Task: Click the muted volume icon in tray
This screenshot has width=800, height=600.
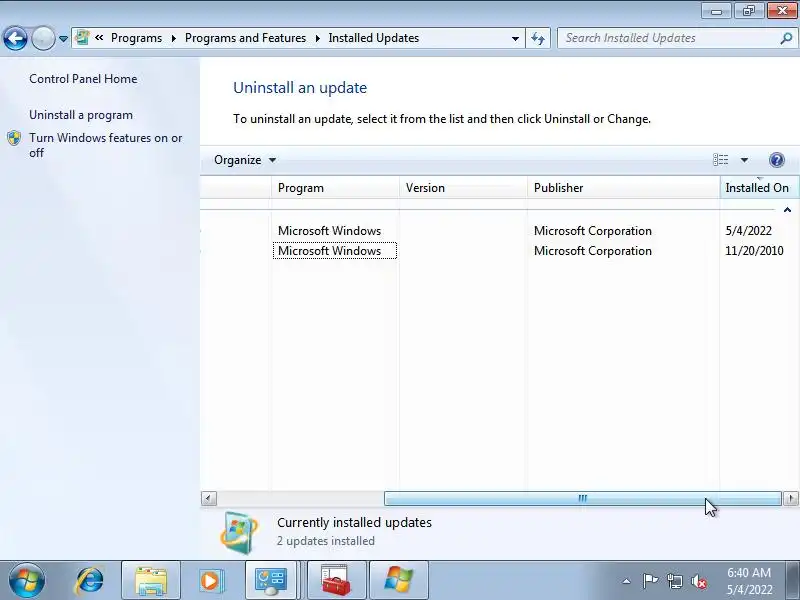Action: click(699, 581)
